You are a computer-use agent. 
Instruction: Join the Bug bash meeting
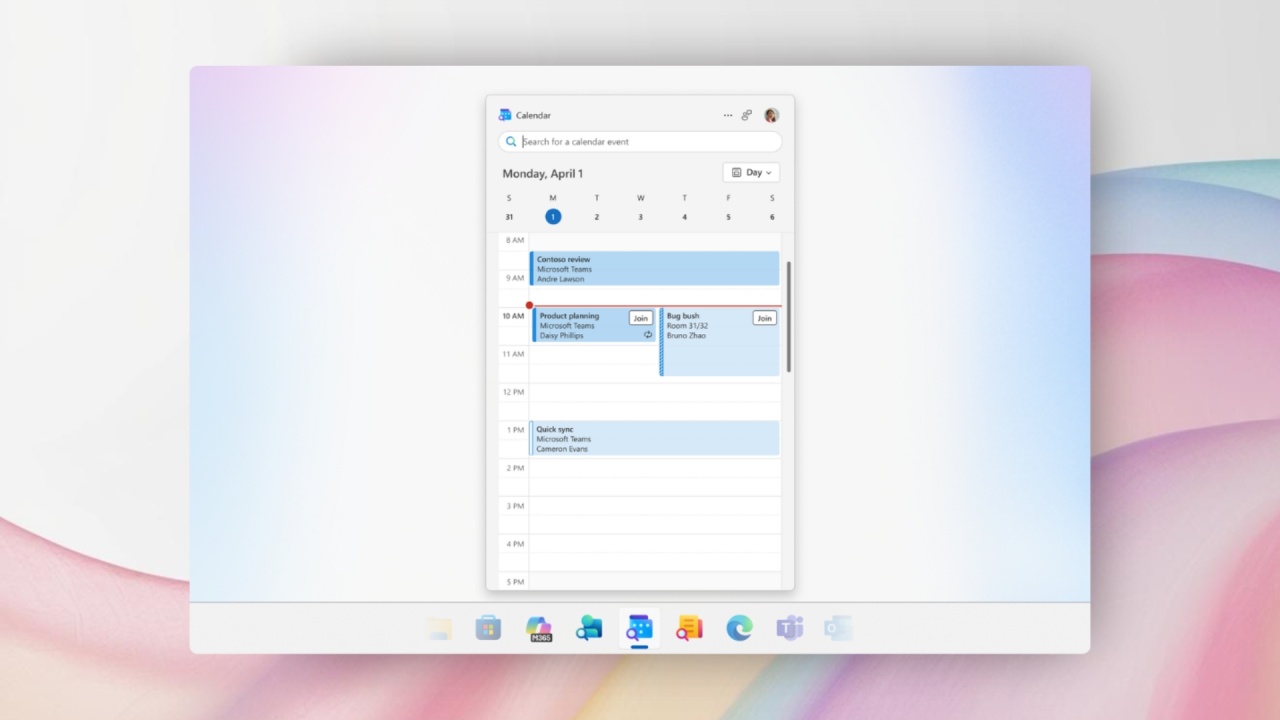coord(765,318)
